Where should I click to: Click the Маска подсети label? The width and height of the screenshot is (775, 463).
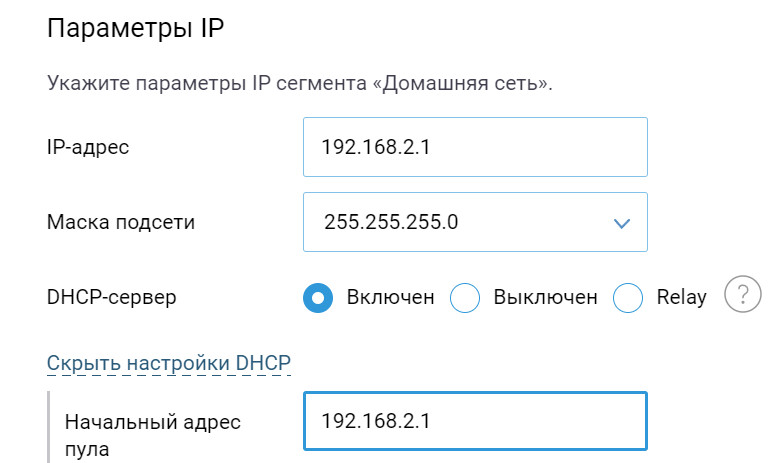point(121,222)
